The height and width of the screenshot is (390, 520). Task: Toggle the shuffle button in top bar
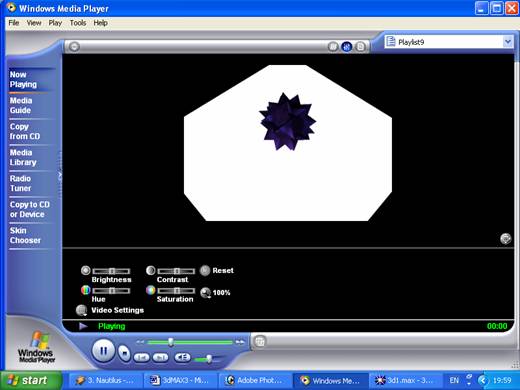[333, 47]
